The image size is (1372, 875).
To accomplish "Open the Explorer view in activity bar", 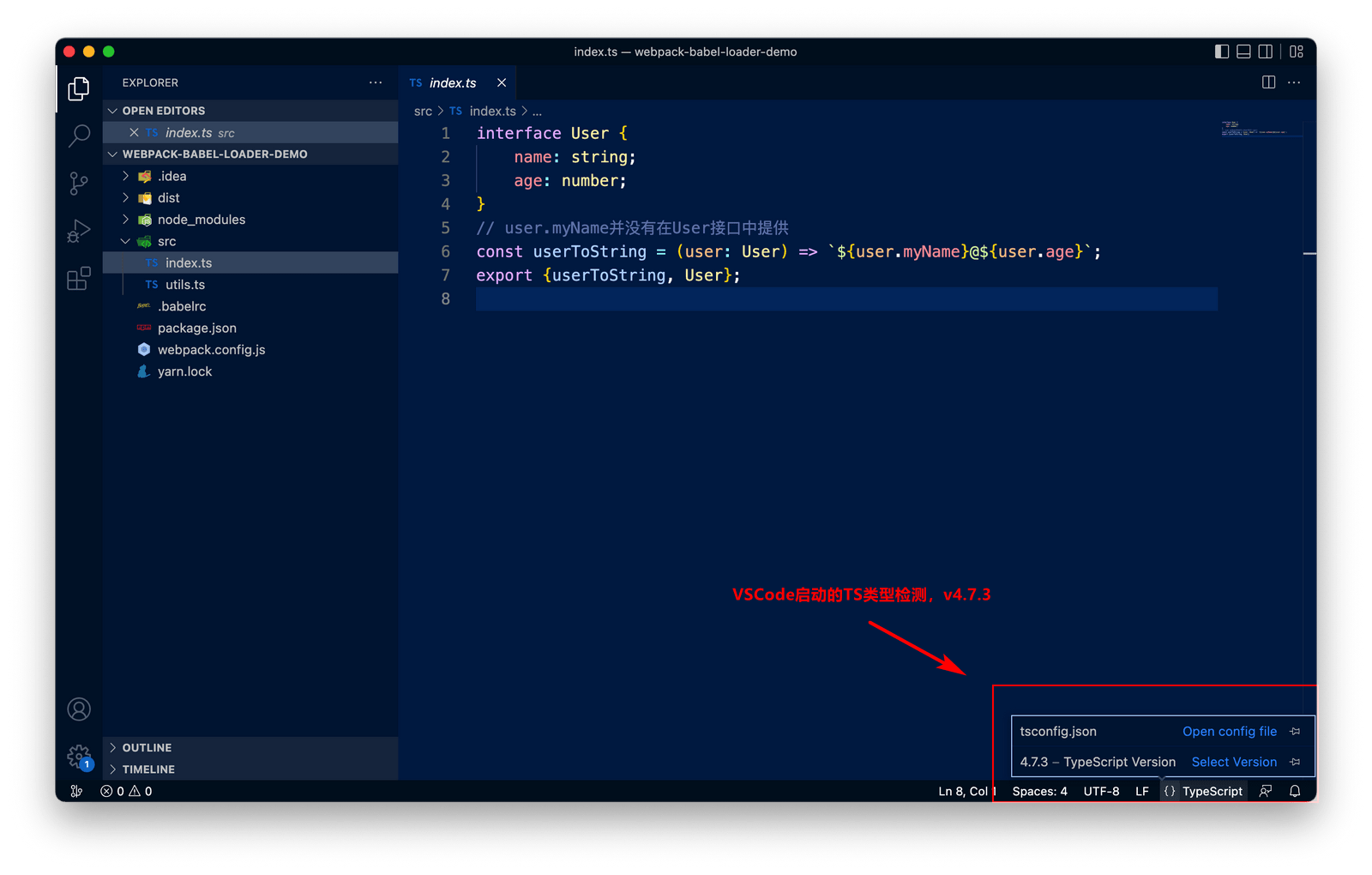I will [x=79, y=89].
